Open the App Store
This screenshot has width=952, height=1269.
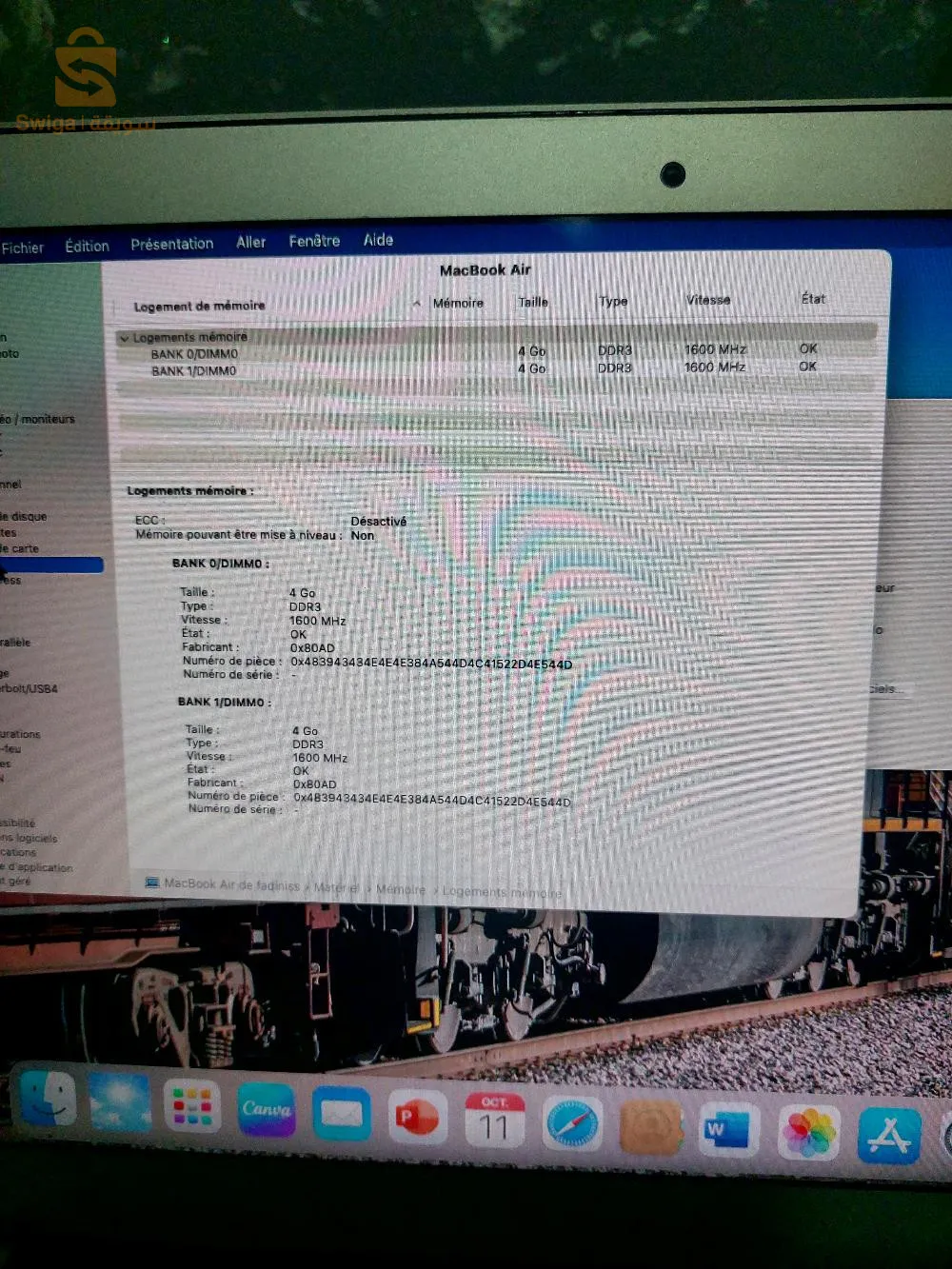click(889, 1135)
